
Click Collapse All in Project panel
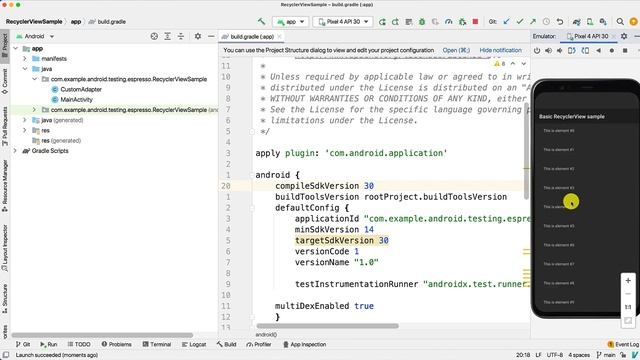[181, 36]
